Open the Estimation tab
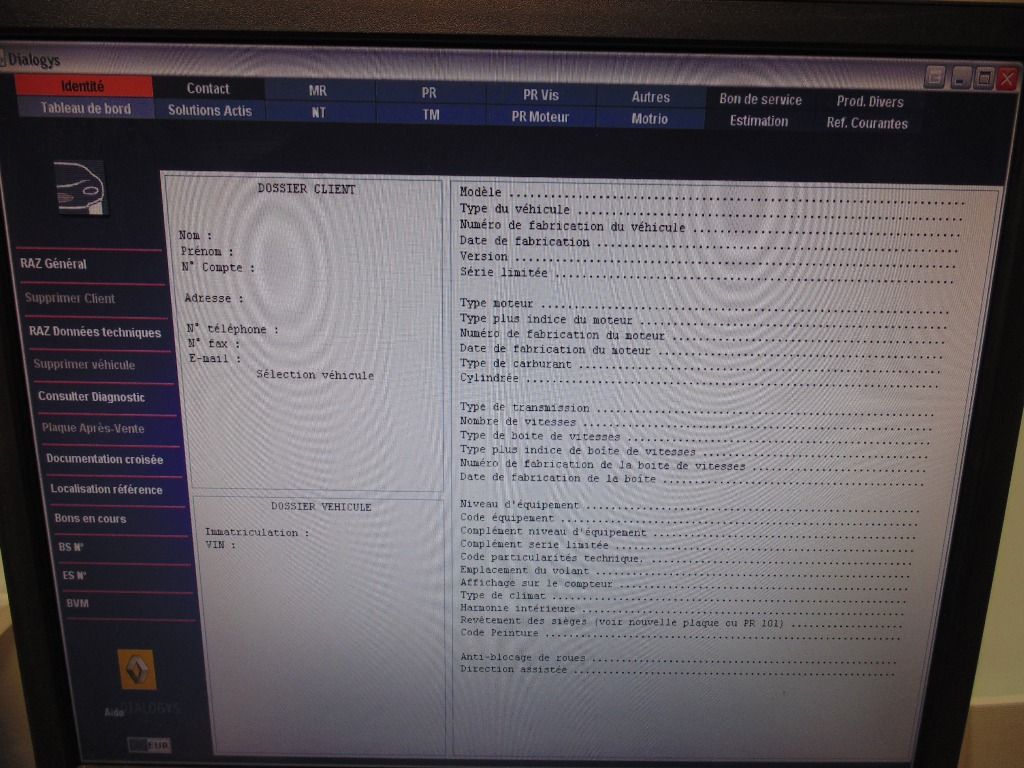The width and height of the screenshot is (1024, 768). pos(759,121)
